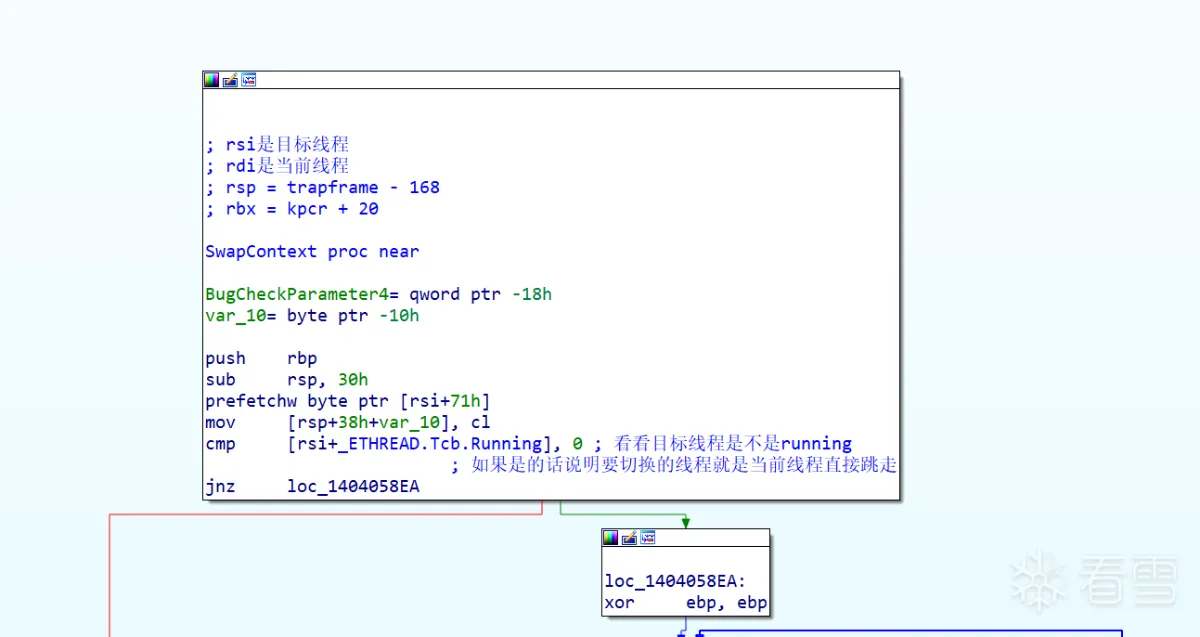The image size is (1200, 637).
Task: Select 'mov [rsp+38h+var_10], cl' instruction
Action: click(348, 422)
